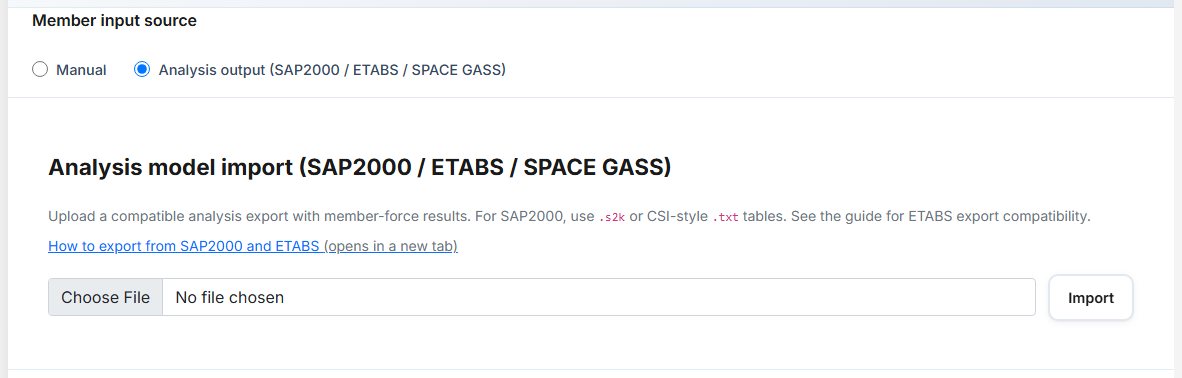This screenshot has height=378, width=1182.
Task: Click the "Manual" option label text
Action: (81, 70)
